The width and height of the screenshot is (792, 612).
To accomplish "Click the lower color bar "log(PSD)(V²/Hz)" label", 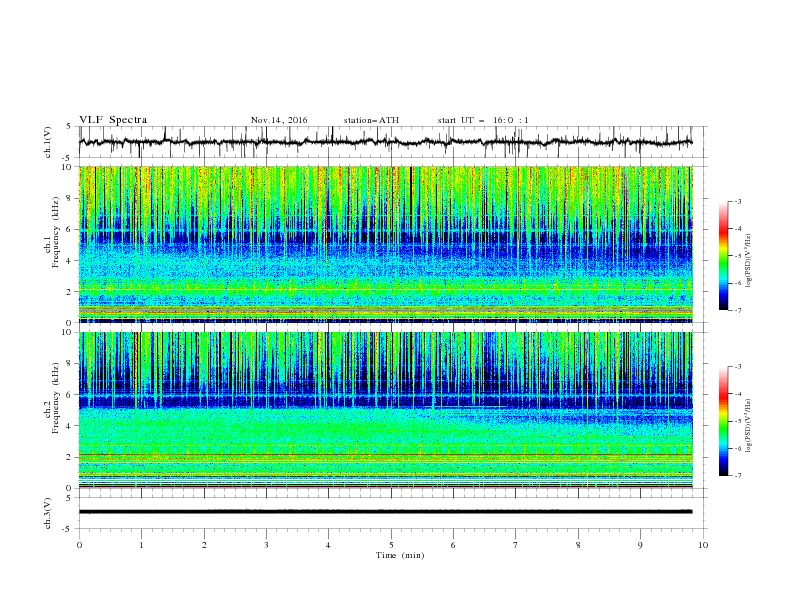I will click(749, 426).
